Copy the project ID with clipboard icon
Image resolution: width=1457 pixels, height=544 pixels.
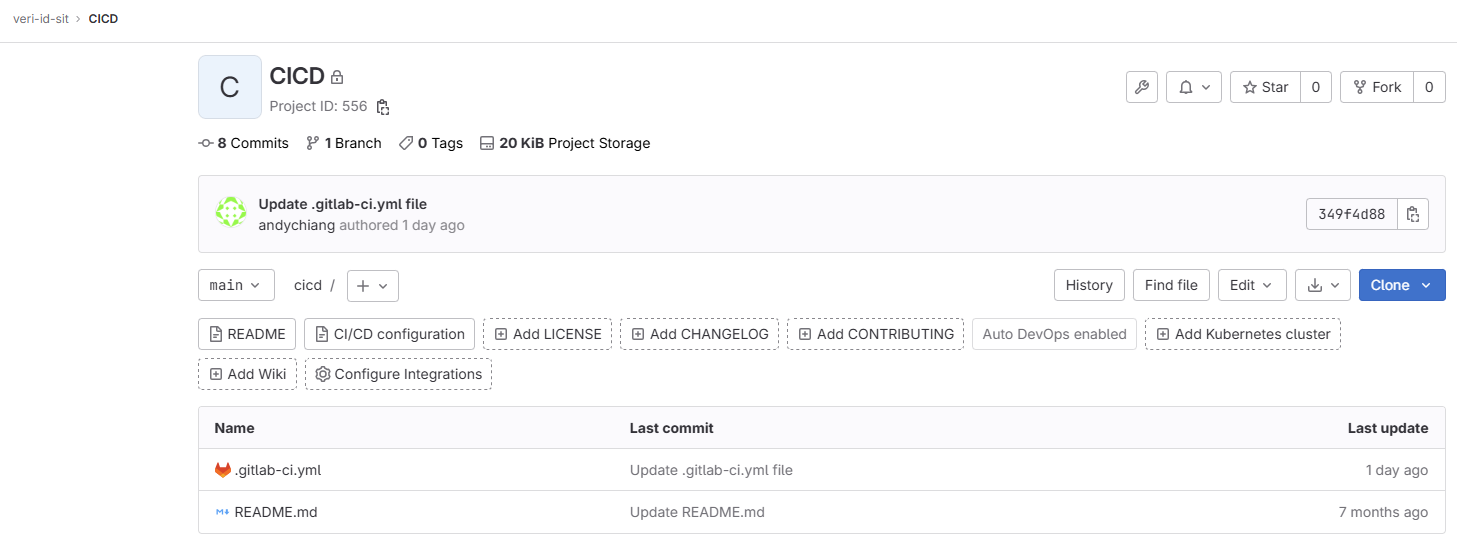382,107
